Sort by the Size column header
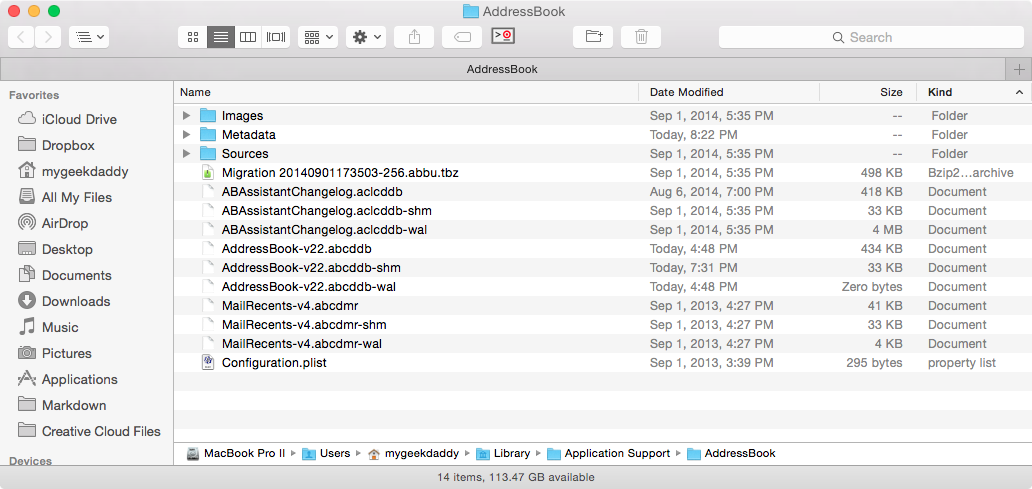1032x489 pixels. pos(868,92)
